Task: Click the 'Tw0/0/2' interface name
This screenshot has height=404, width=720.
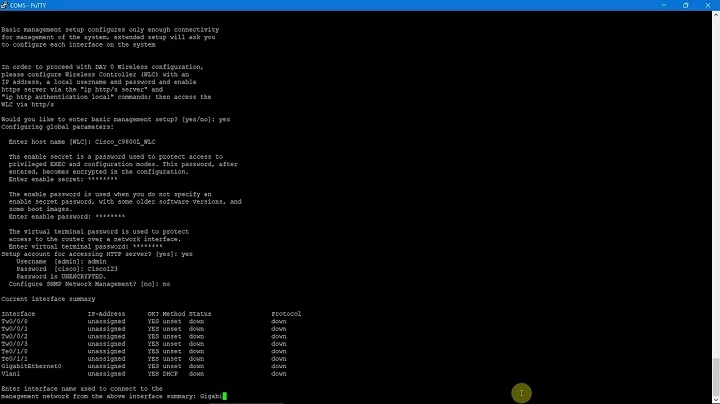Action: click(x=14, y=336)
